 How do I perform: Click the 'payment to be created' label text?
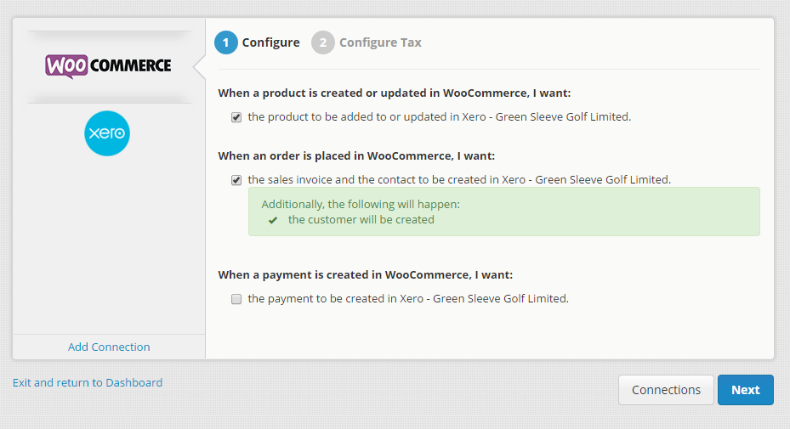click(407, 299)
